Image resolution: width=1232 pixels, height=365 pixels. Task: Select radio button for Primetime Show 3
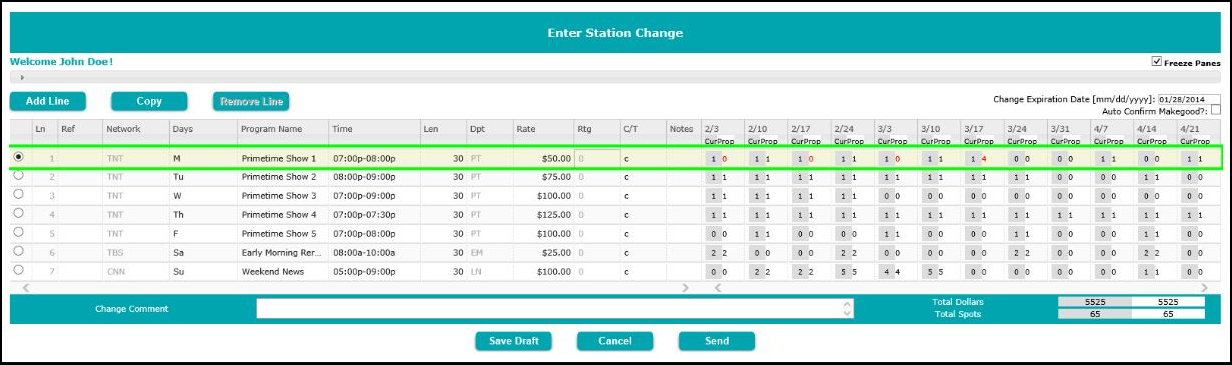tap(18, 195)
